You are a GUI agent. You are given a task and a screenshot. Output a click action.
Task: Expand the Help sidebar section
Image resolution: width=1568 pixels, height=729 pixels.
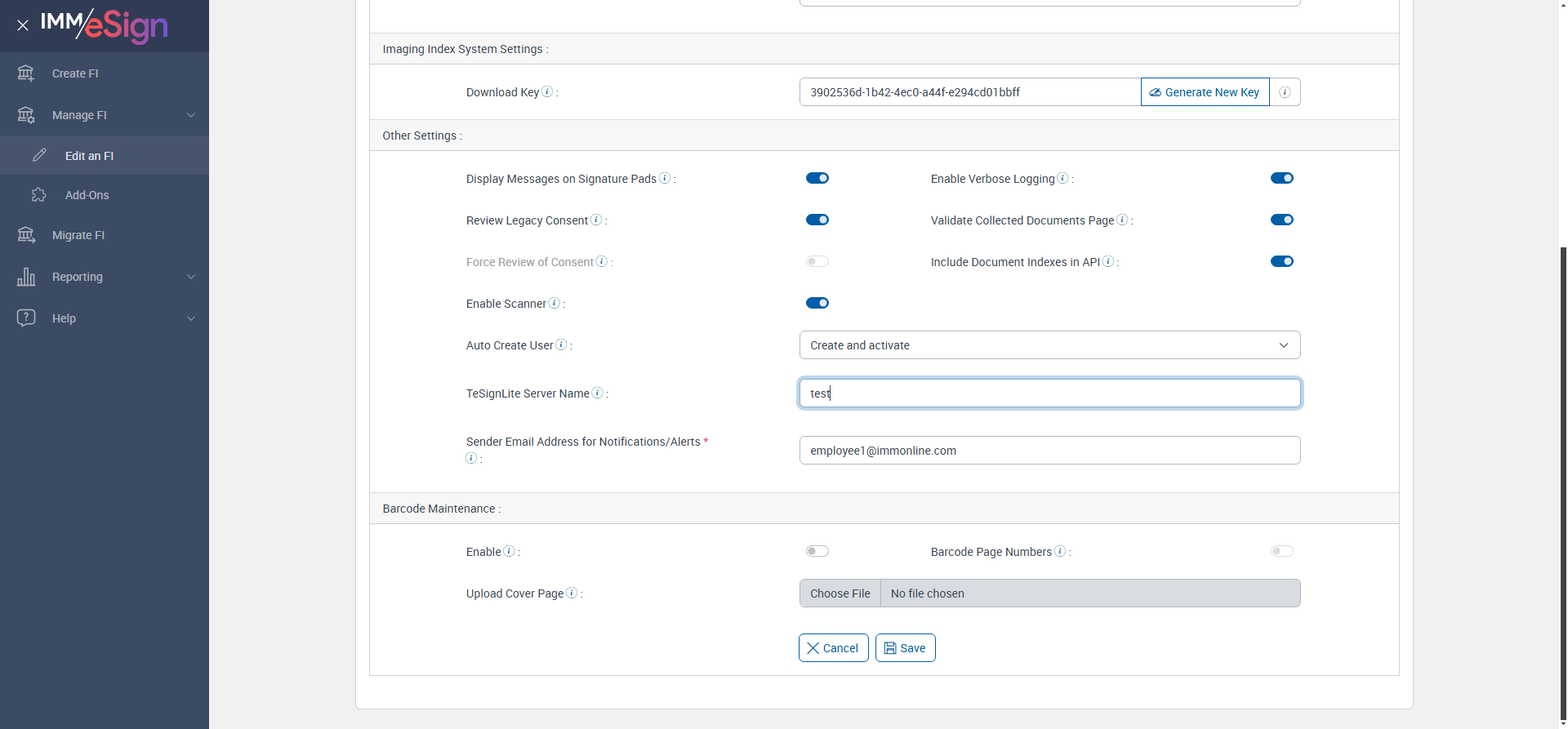point(105,318)
